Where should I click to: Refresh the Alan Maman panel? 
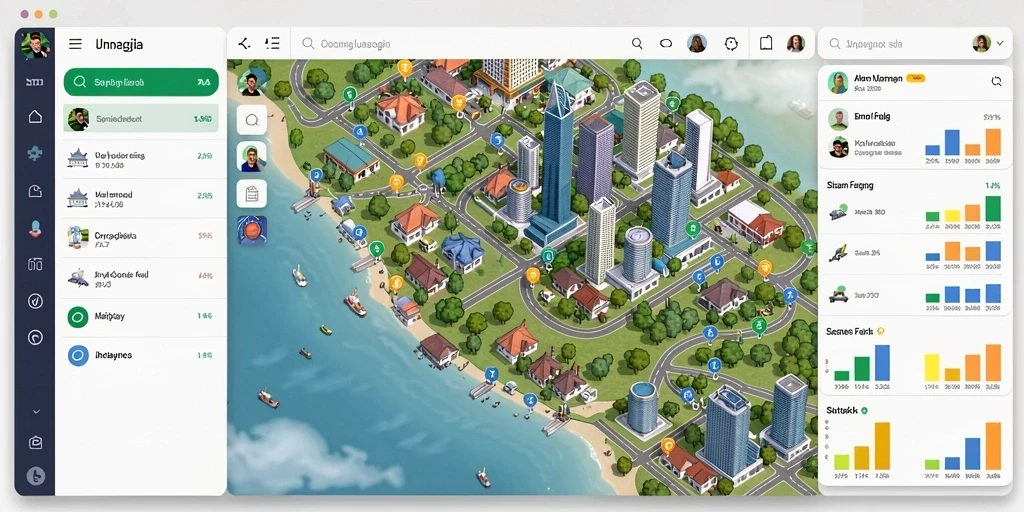tap(996, 82)
